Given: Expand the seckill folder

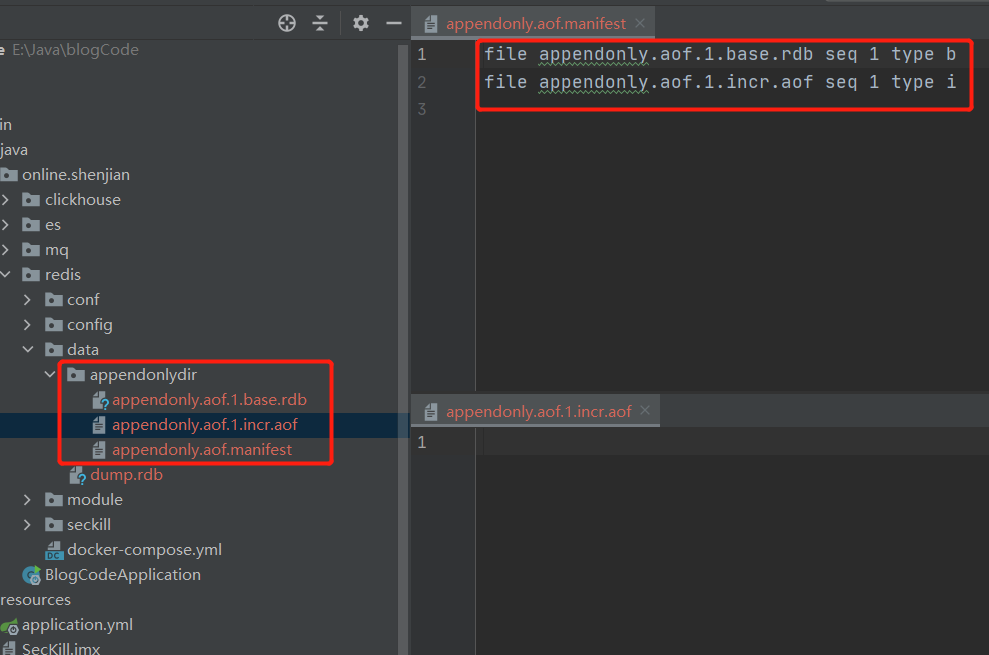Looking at the screenshot, I should point(27,525).
